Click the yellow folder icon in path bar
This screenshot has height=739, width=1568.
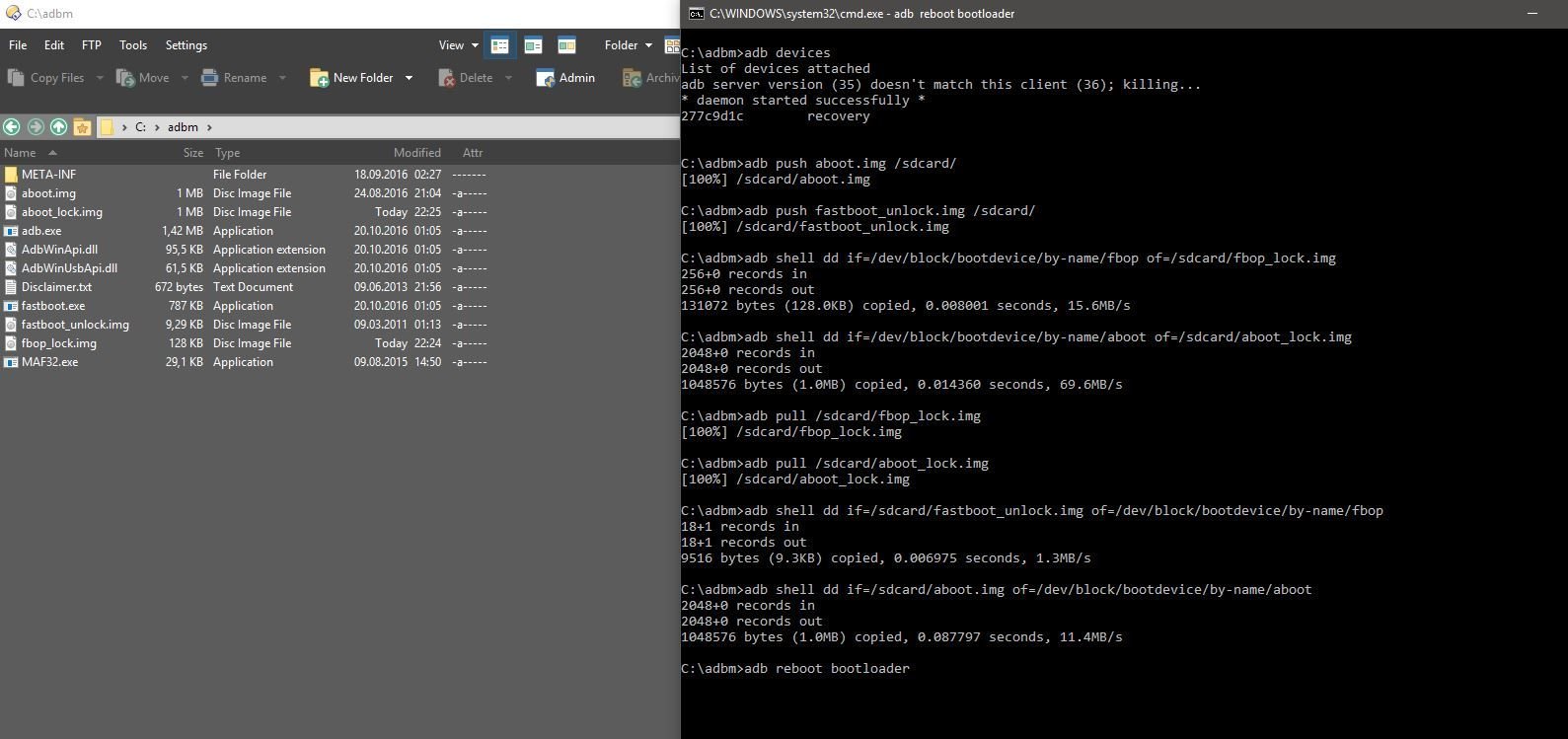[107, 126]
